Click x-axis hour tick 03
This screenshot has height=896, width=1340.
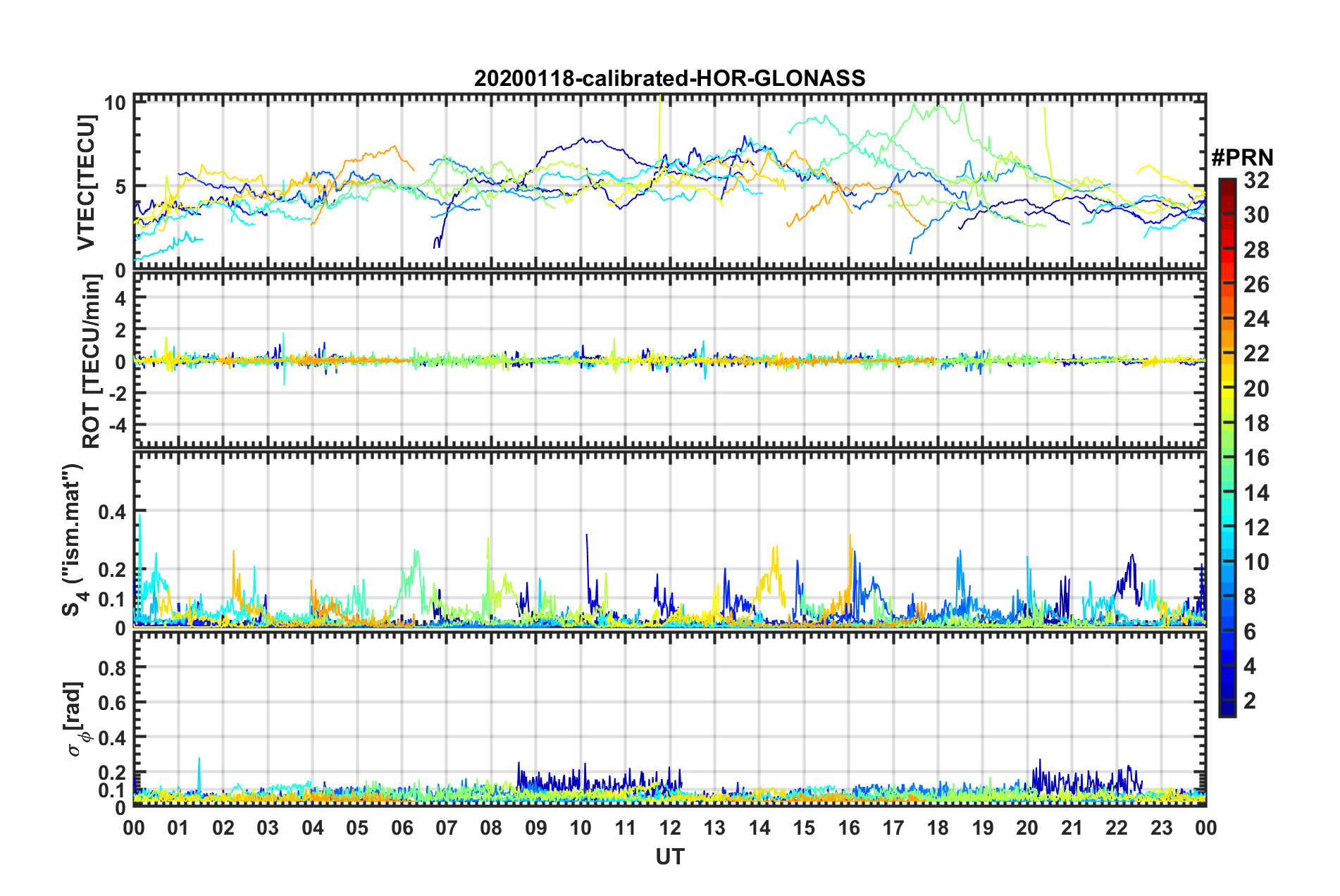pyautogui.click(x=268, y=828)
